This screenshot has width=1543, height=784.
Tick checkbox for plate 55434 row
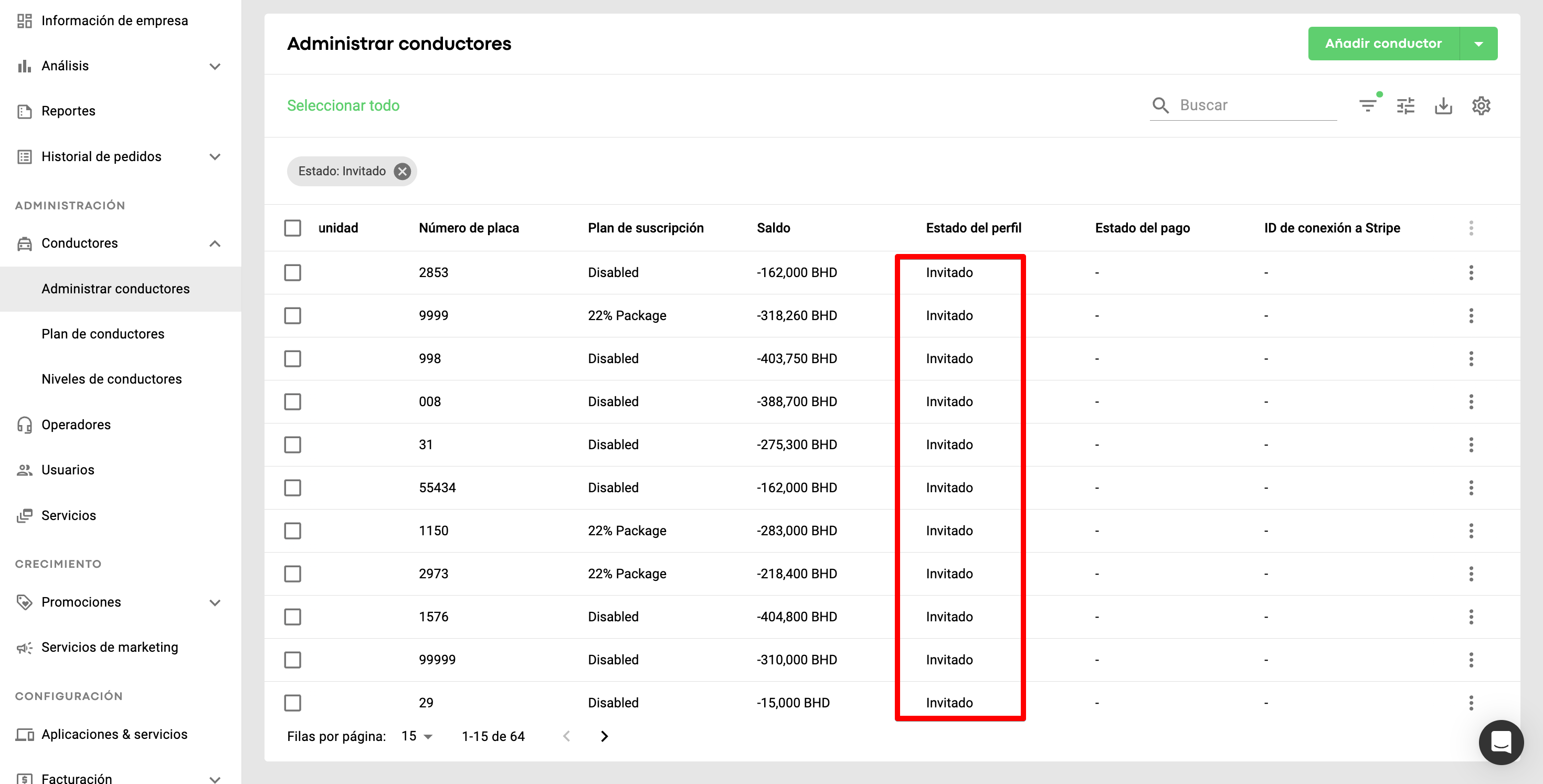(292, 488)
